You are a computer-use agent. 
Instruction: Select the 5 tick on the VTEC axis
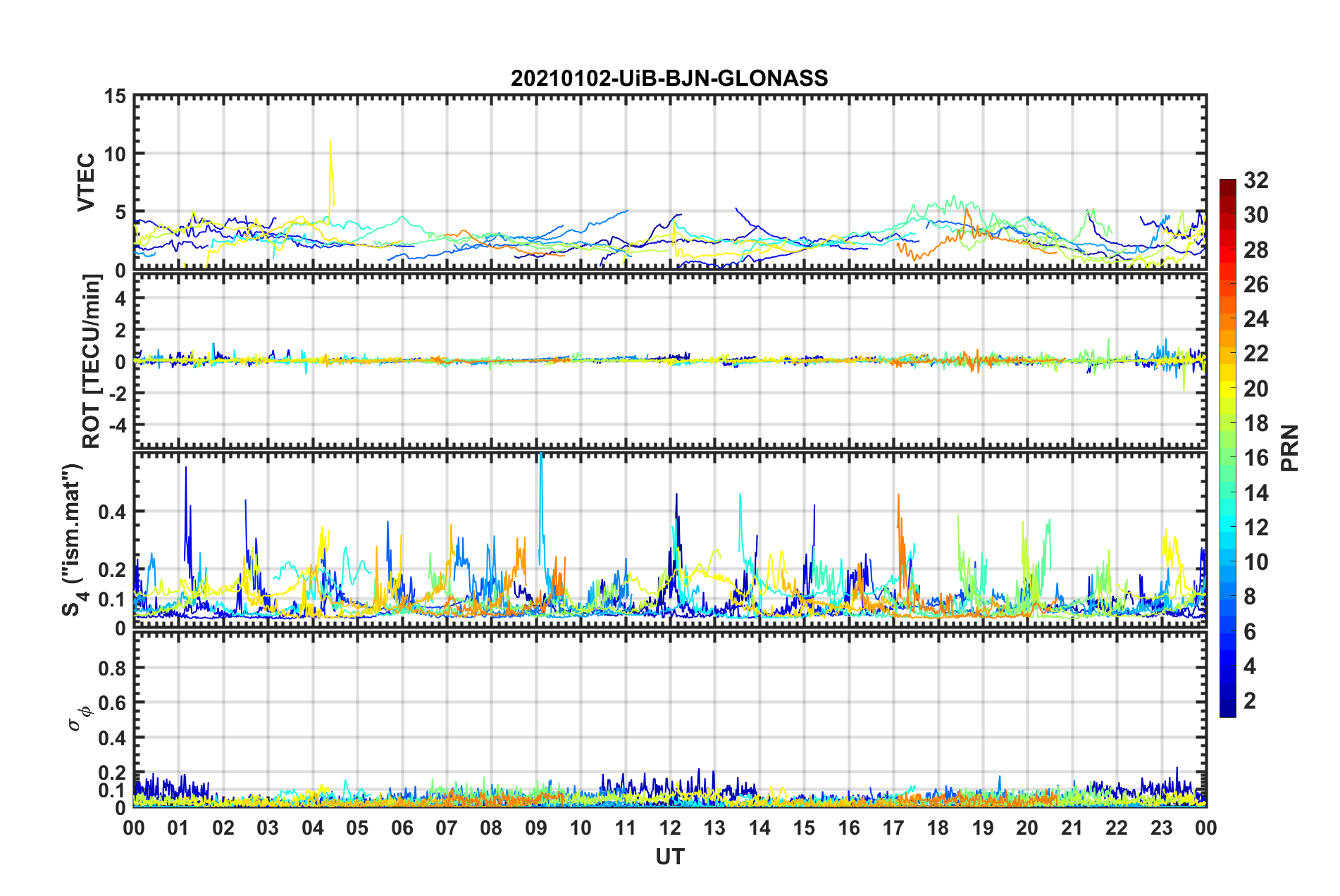click(120, 213)
